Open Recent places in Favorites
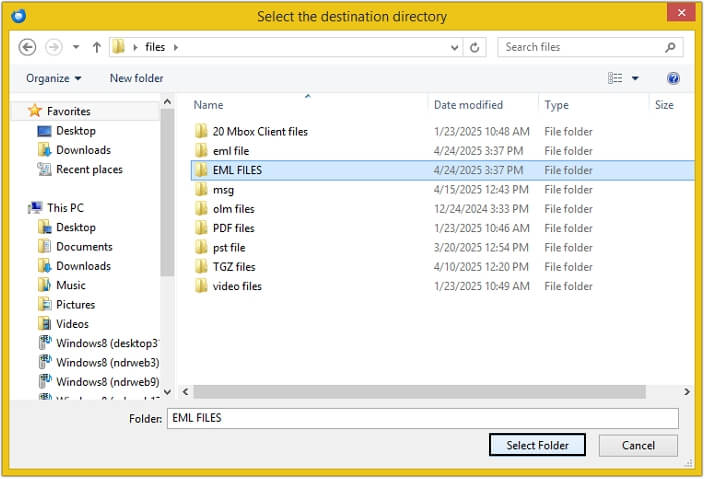This screenshot has width=705, height=479. click(88, 170)
